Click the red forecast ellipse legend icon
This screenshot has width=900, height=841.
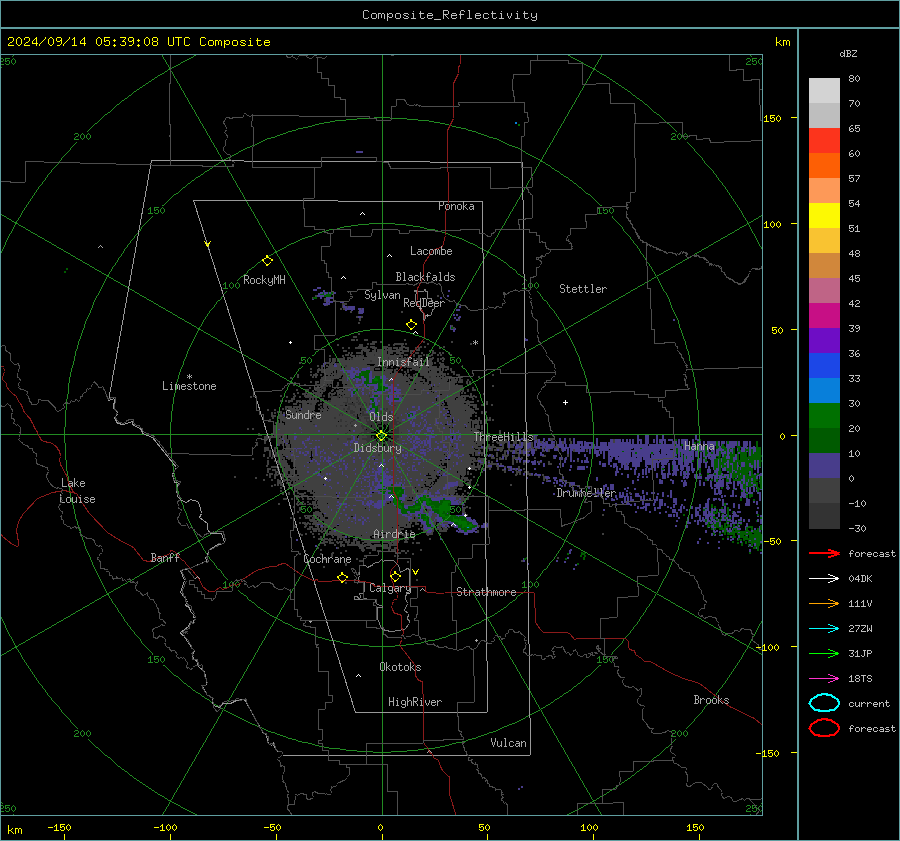[x=824, y=728]
